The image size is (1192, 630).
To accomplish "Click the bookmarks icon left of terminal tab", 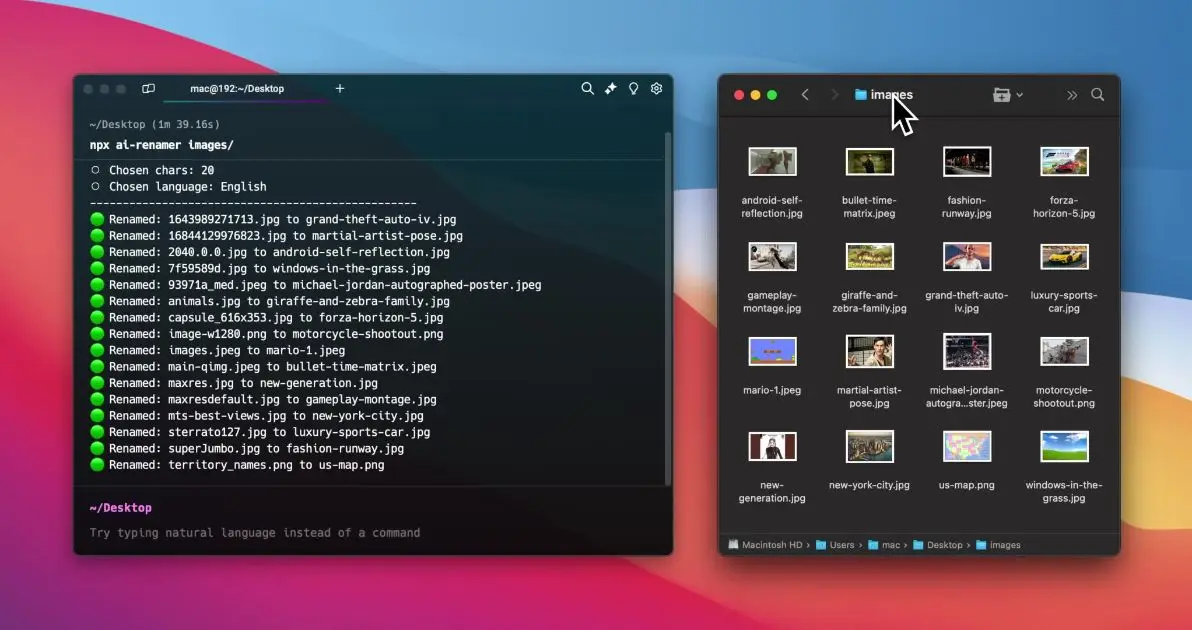I will [148, 88].
